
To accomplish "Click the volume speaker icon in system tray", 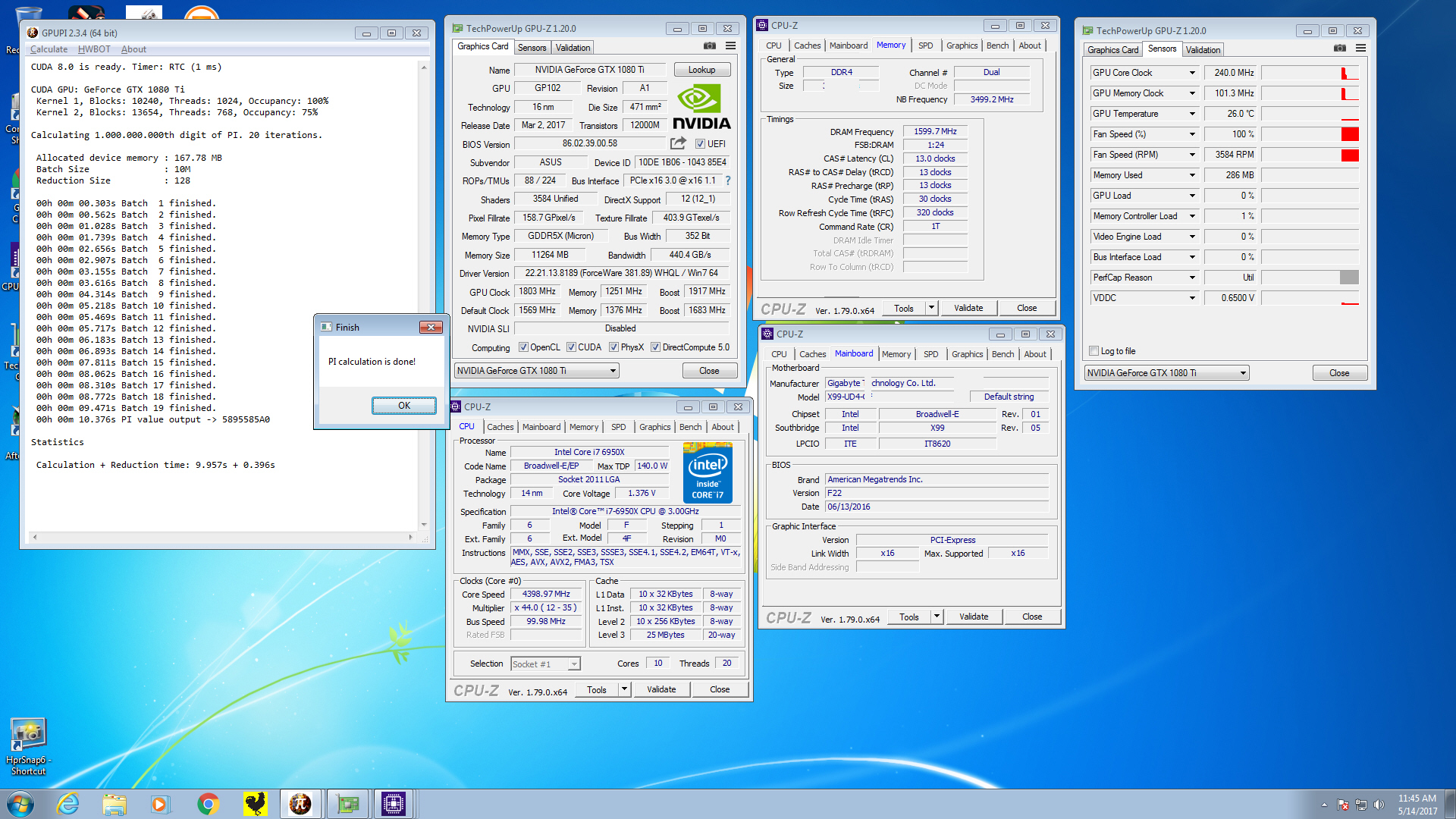I will 1379,805.
